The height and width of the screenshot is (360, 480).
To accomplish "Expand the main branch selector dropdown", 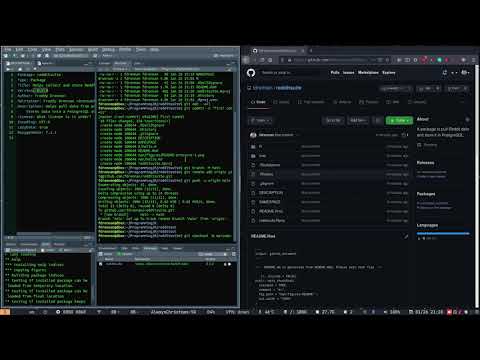I will [261, 120].
